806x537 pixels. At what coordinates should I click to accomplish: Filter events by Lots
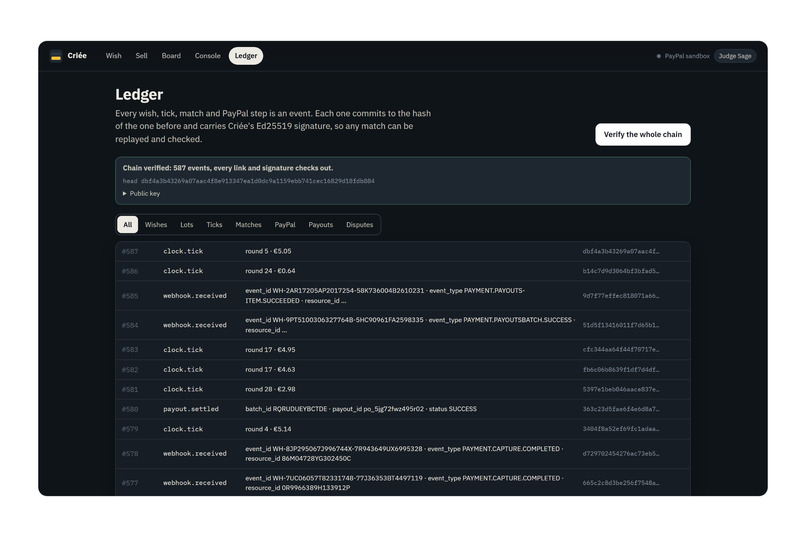[x=187, y=225]
